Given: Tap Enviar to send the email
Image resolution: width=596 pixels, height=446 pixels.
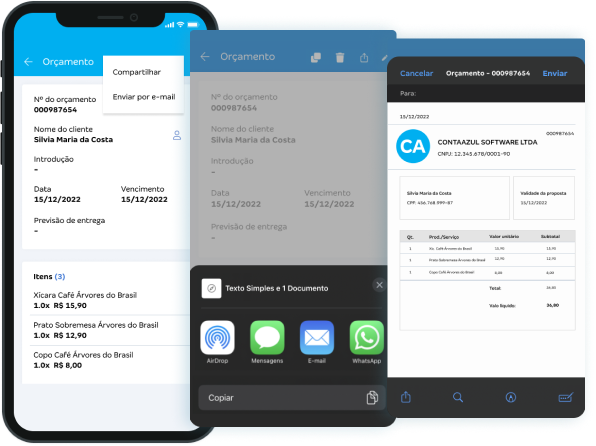Looking at the screenshot, I should click(555, 73).
